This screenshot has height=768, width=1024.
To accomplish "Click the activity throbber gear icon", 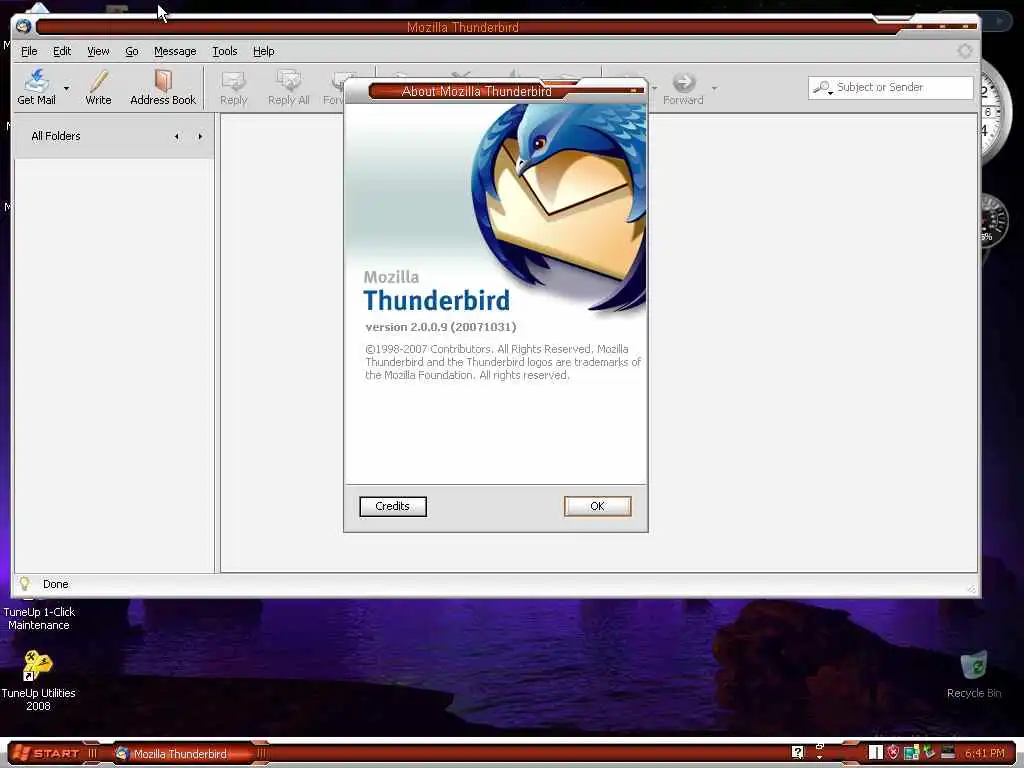I will [x=965, y=51].
